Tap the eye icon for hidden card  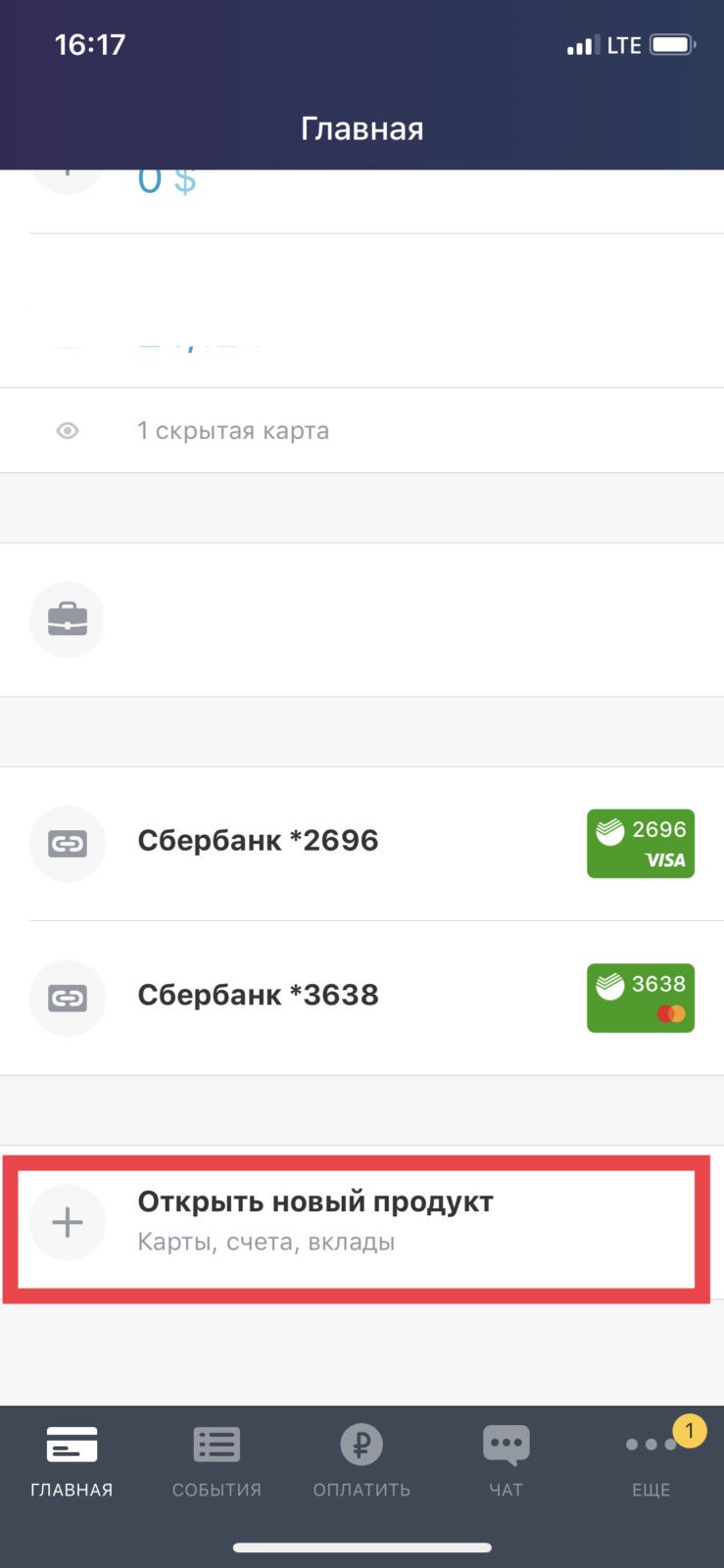tap(68, 430)
